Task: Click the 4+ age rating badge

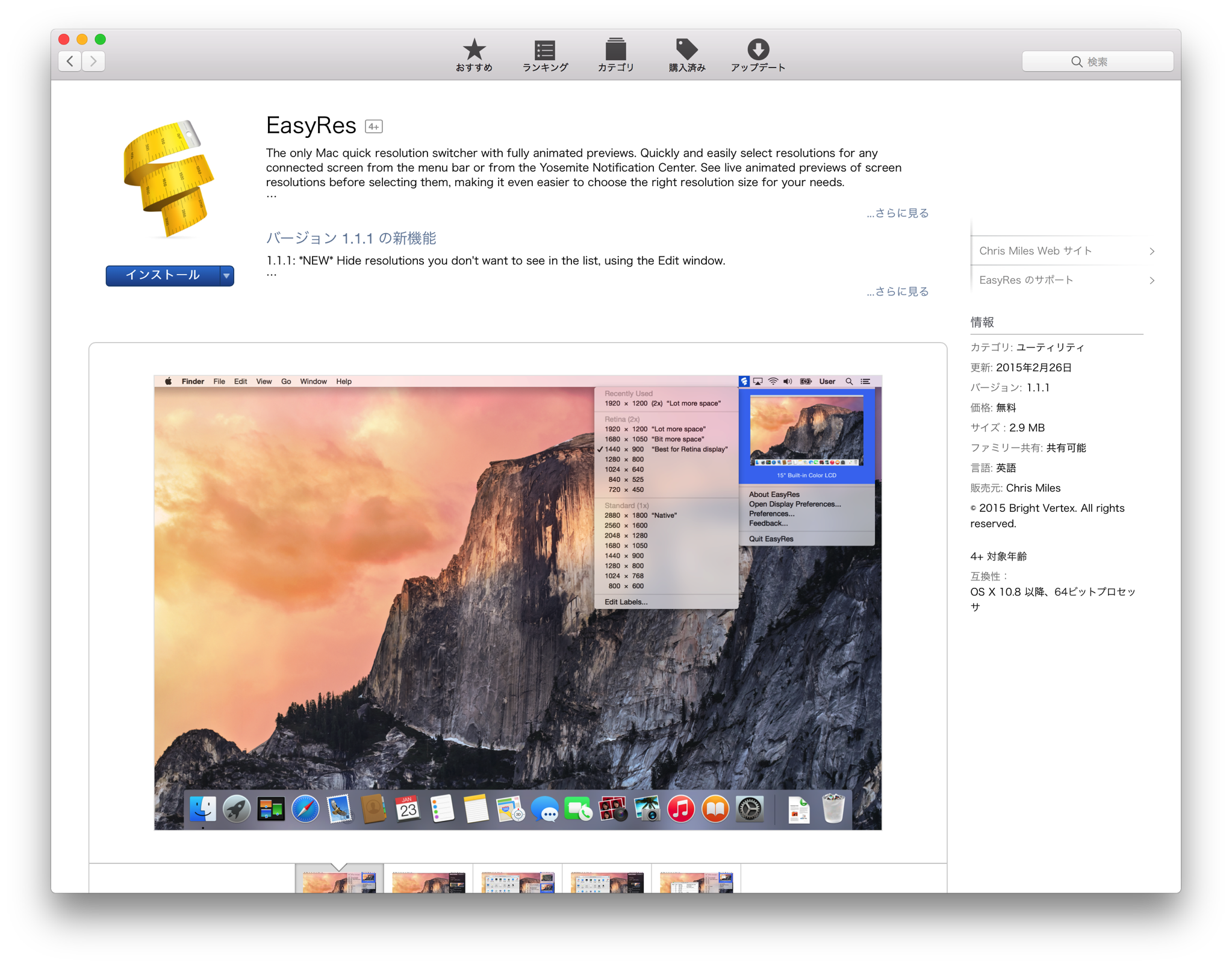Action: (373, 126)
